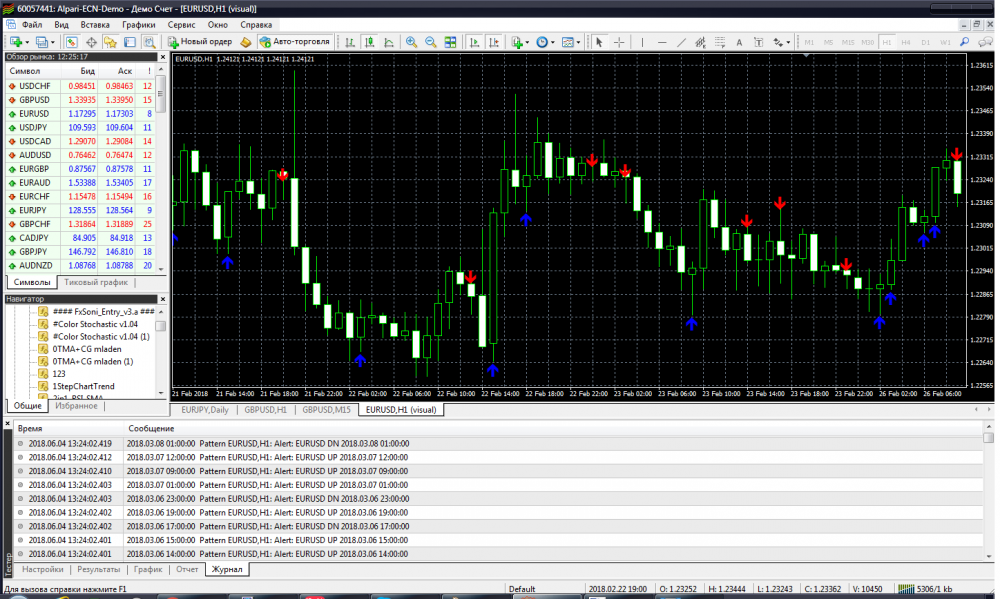Open the Вставка menu
Viewport: 1000px width, 599px height.
click(x=95, y=25)
